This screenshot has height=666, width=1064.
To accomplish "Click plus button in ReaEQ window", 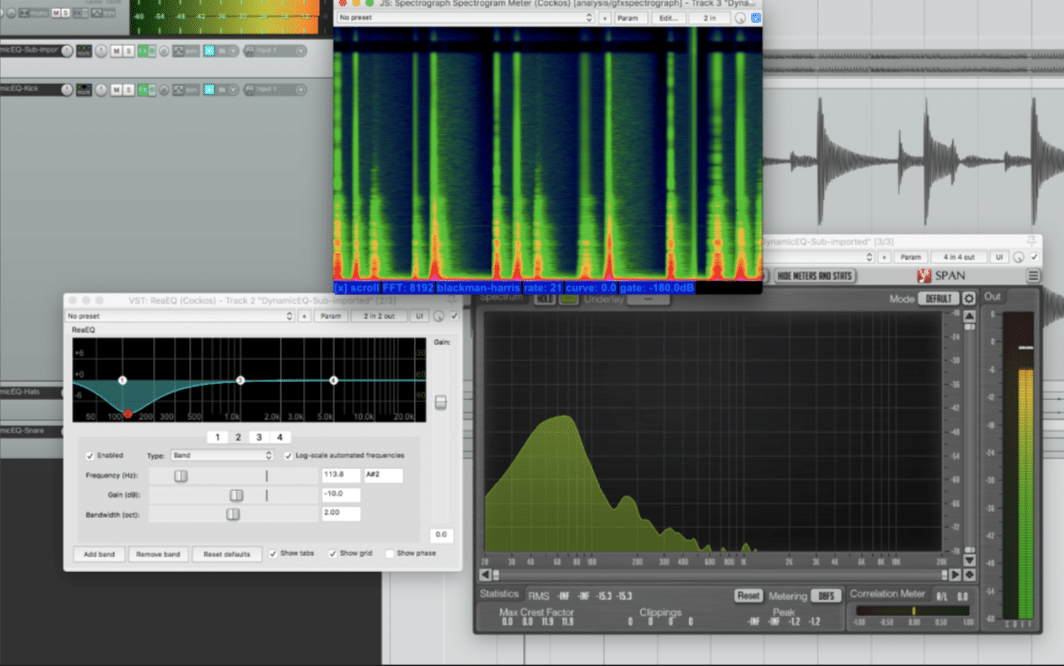I will coord(304,316).
